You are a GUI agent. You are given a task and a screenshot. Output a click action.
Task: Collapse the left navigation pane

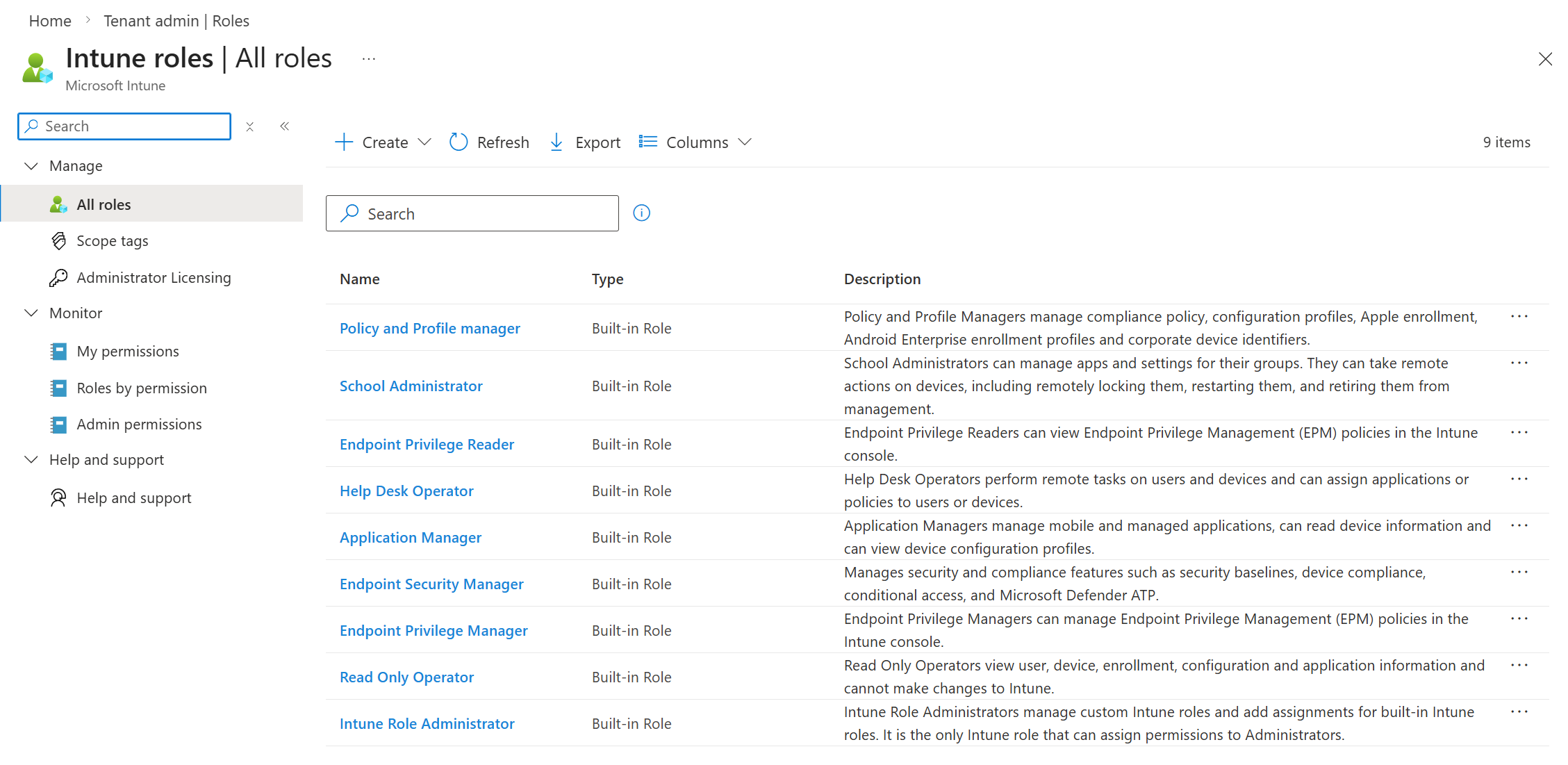click(284, 126)
